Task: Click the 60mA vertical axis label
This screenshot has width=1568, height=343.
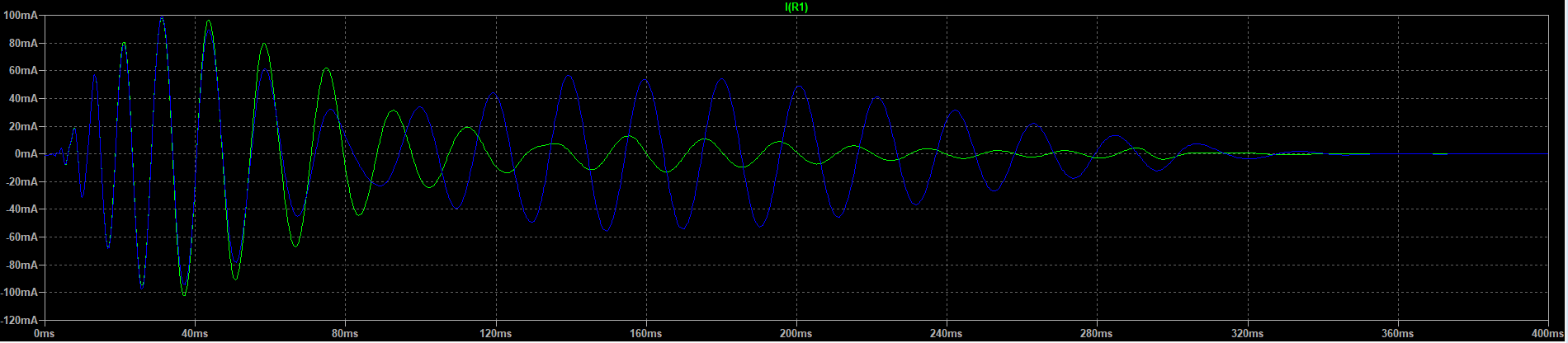Action: click(22, 71)
